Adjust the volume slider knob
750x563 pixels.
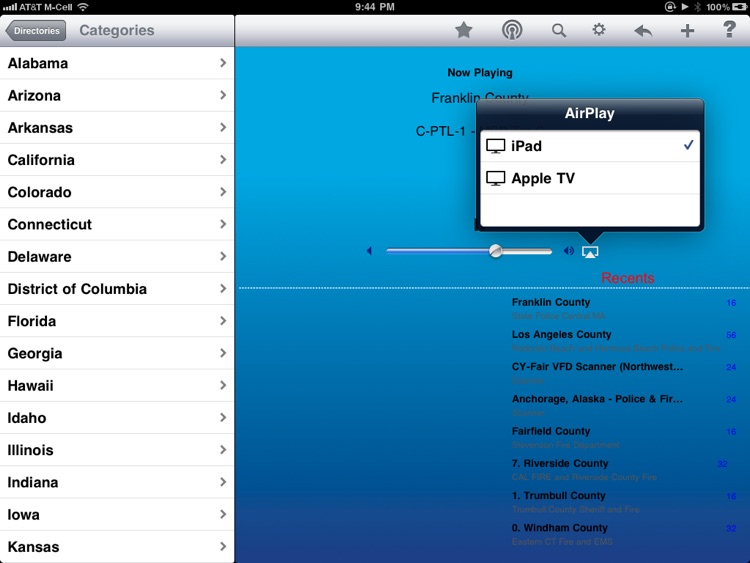[x=496, y=251]
